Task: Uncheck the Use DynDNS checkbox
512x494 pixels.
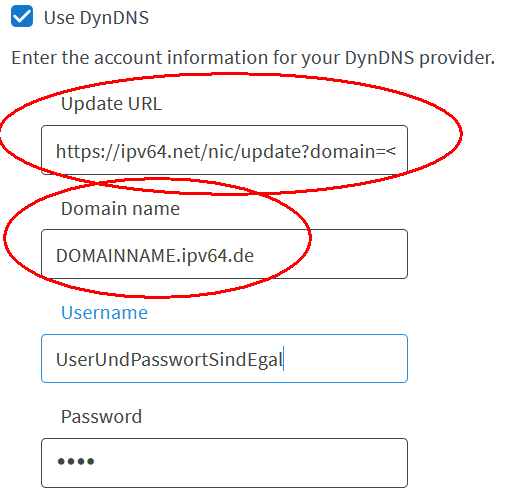Action: click(22, 16)
